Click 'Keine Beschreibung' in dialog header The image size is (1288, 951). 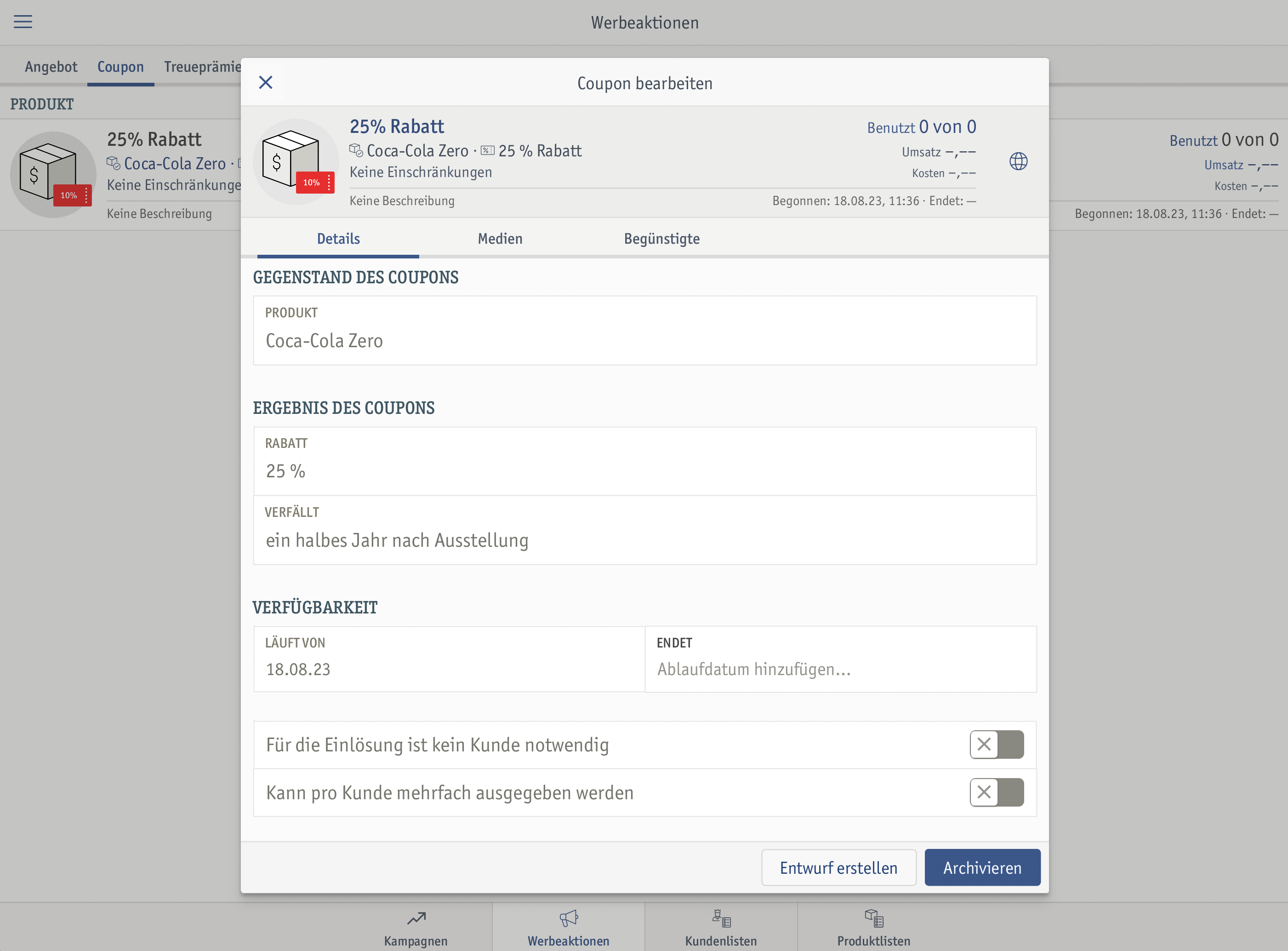click(x=402, y=201)
